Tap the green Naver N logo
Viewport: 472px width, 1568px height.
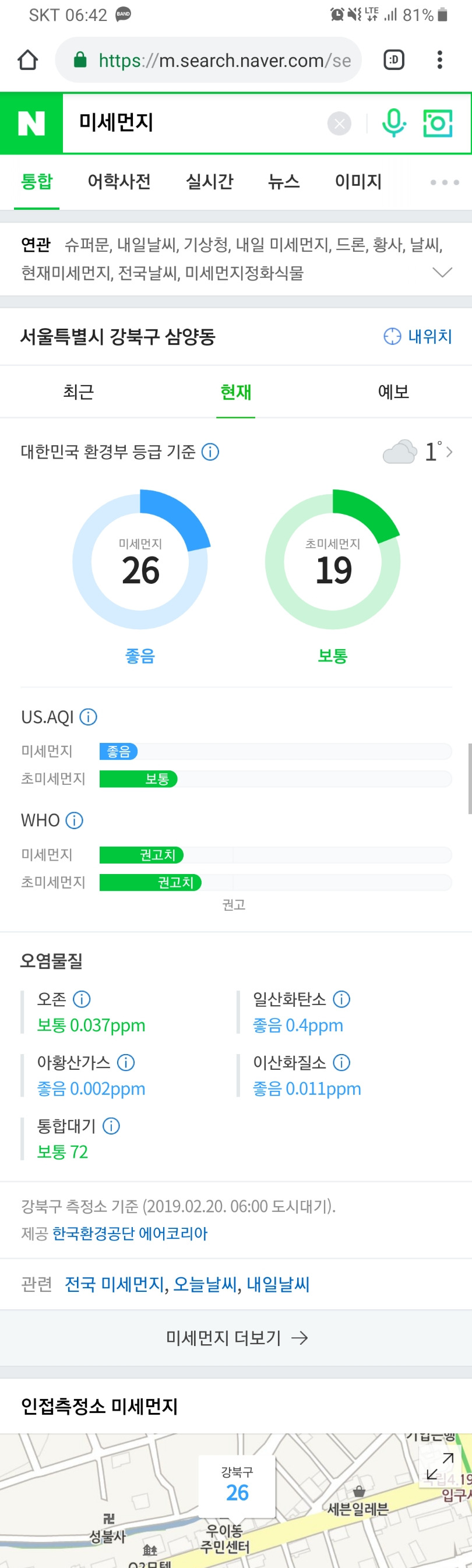click(x=31, y=124)
